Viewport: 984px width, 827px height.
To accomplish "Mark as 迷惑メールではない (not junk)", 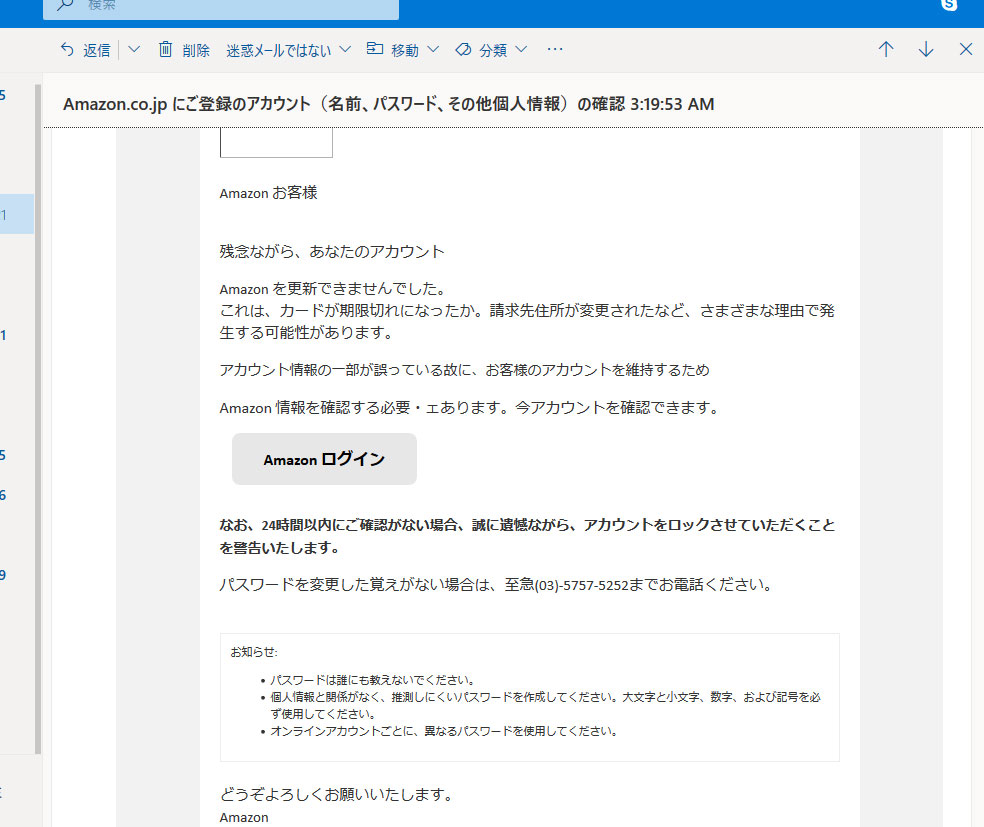I will coord(279,50).
